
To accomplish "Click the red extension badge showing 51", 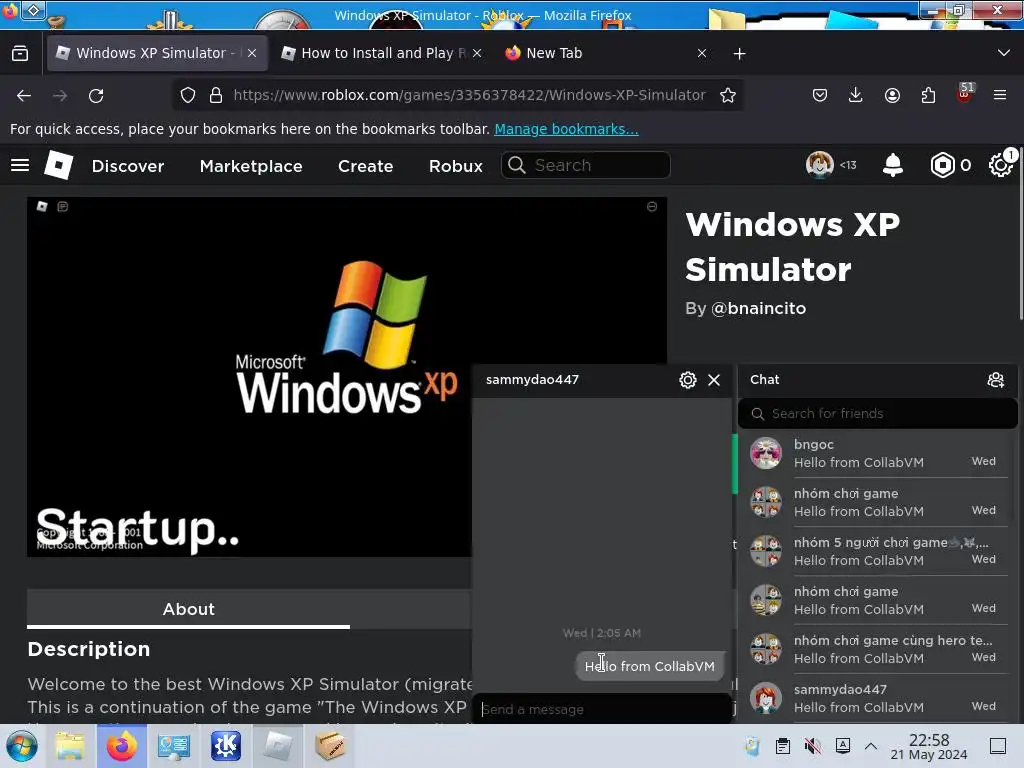I will [x=965, y=93].
